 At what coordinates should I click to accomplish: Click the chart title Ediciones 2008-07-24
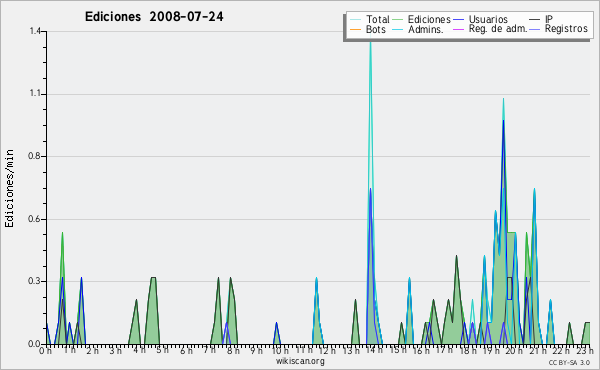coord(154,16)
